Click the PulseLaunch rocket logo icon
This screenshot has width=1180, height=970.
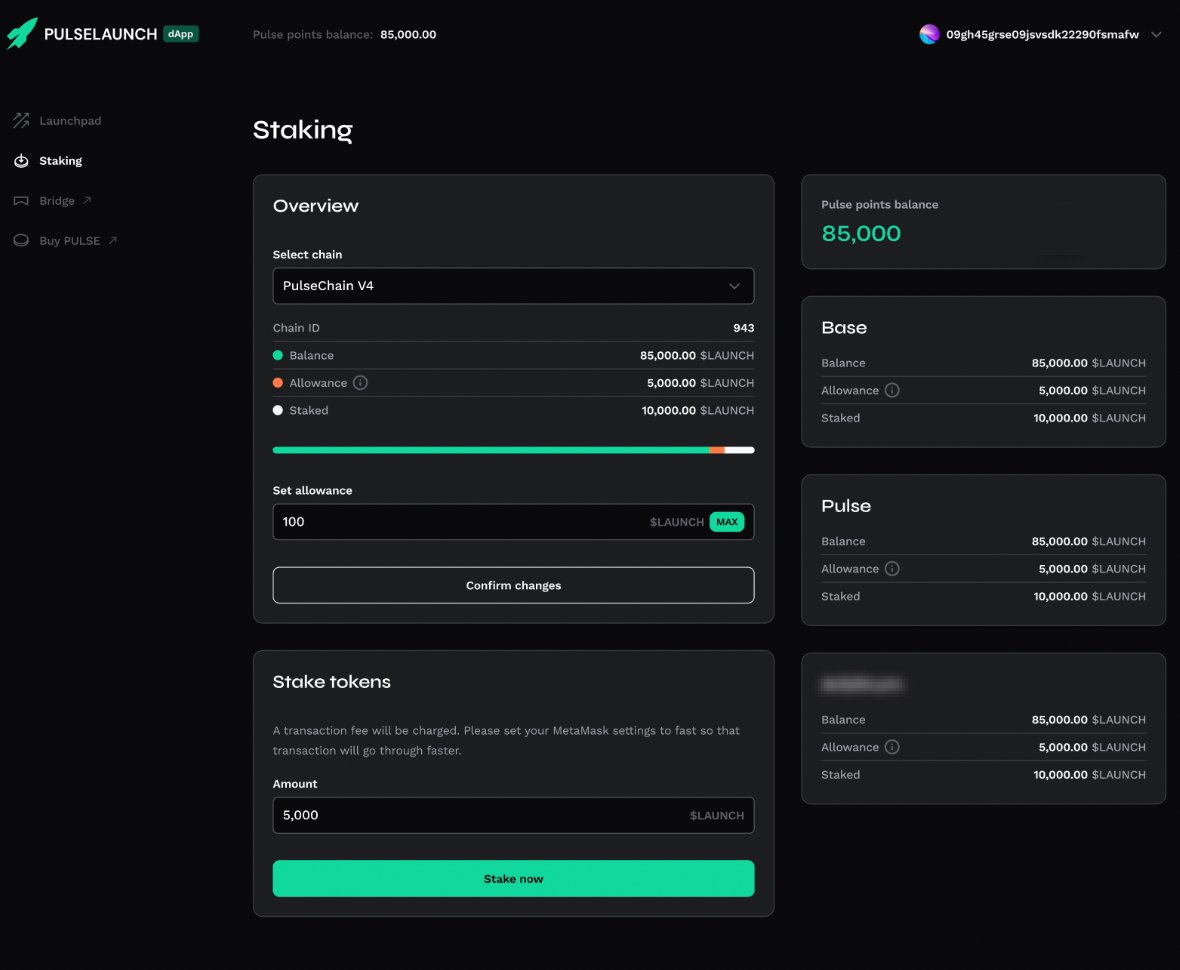click(21, 33)
